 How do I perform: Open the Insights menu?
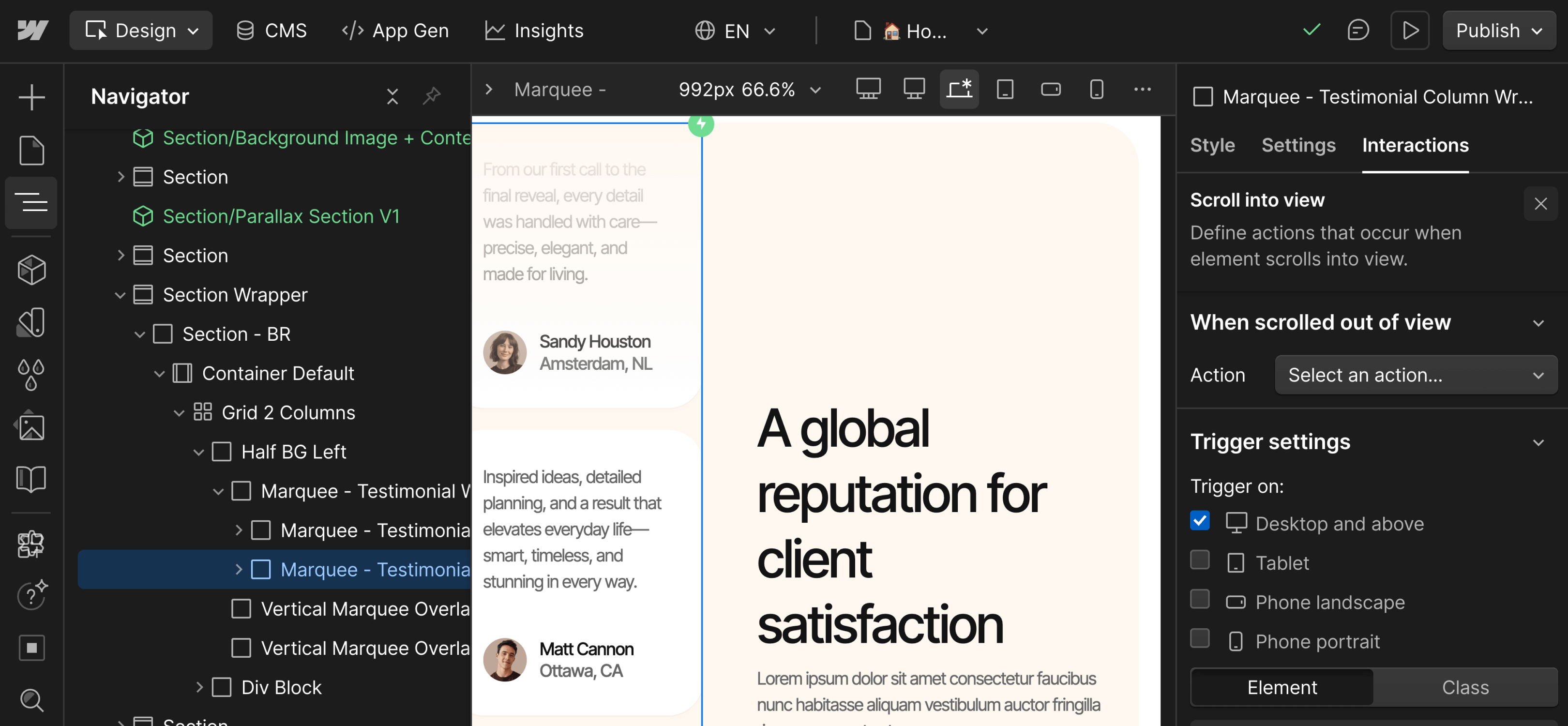[534, 30]
